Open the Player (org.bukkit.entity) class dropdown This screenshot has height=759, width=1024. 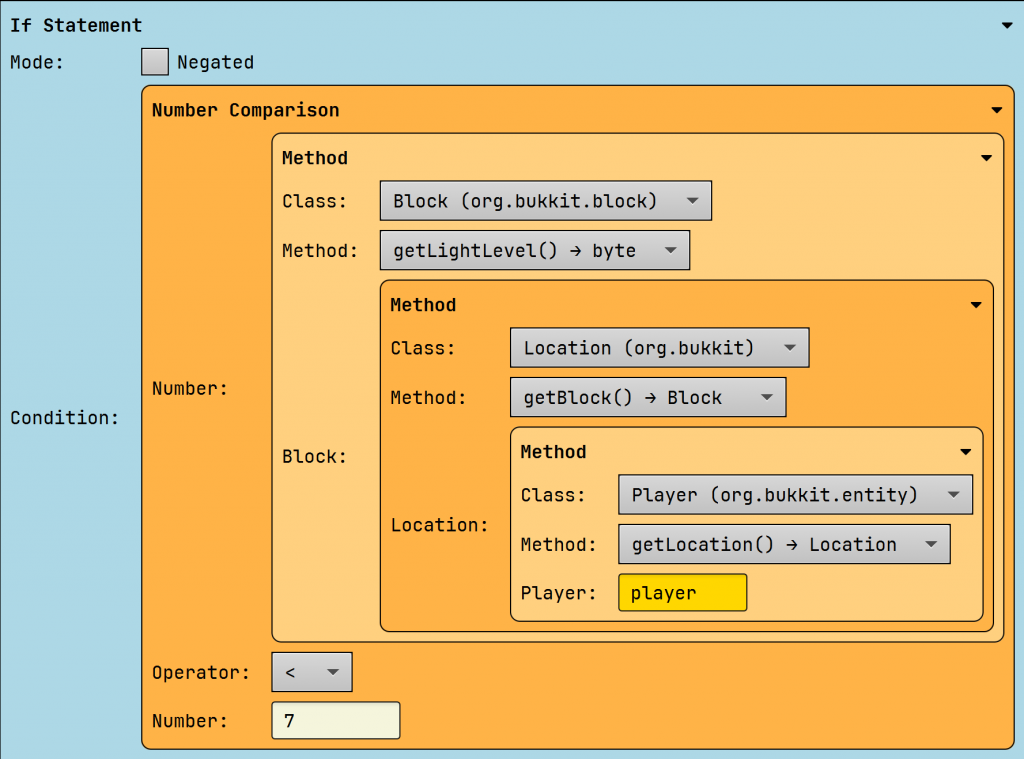(x=795, y=495)
